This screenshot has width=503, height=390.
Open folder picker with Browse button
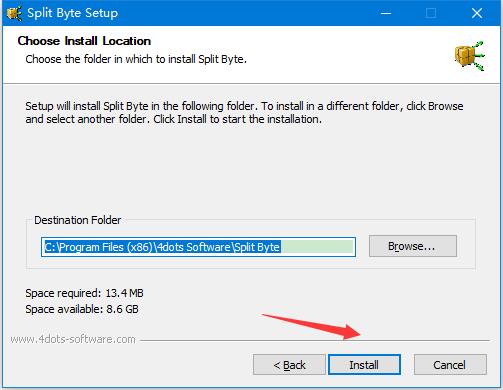413,246
